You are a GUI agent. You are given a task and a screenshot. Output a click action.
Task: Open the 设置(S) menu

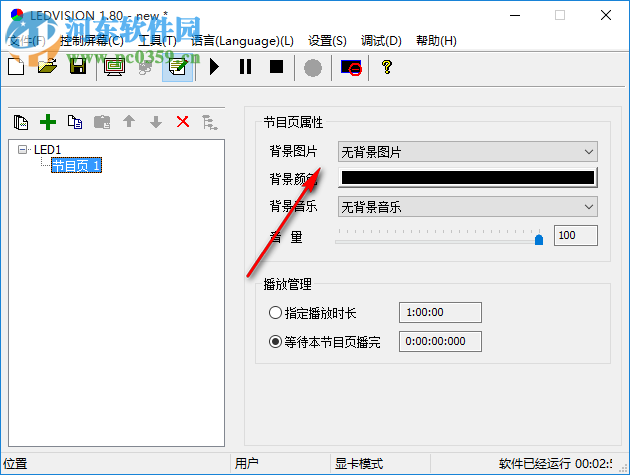[327, 41]
